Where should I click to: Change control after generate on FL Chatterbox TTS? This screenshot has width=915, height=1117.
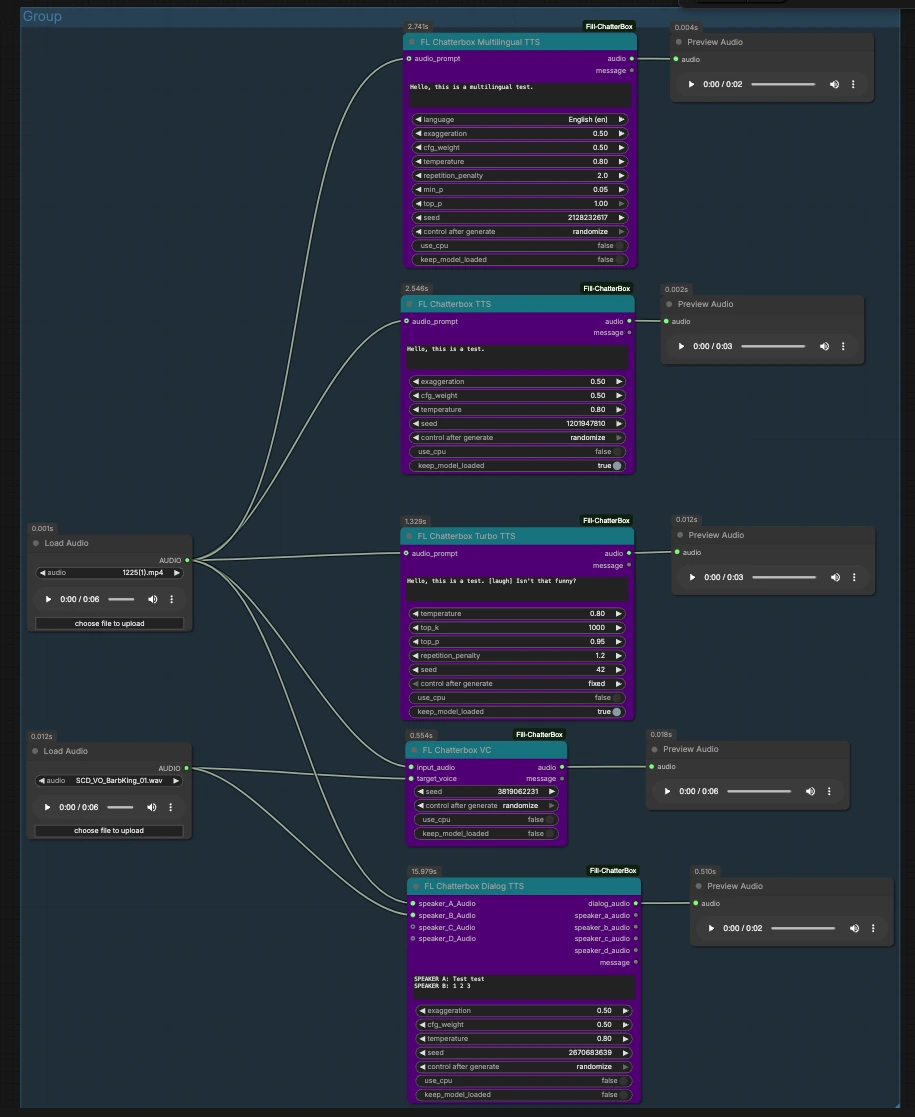pyautogui.click(x=517, y=438)
